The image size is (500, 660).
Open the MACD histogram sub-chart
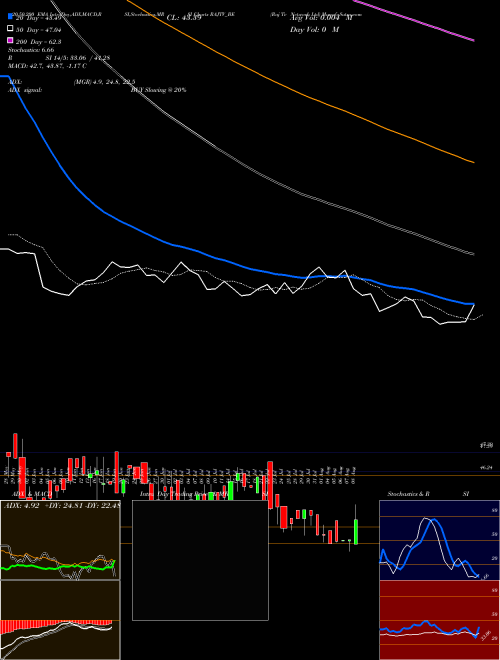tap(60, 620)
